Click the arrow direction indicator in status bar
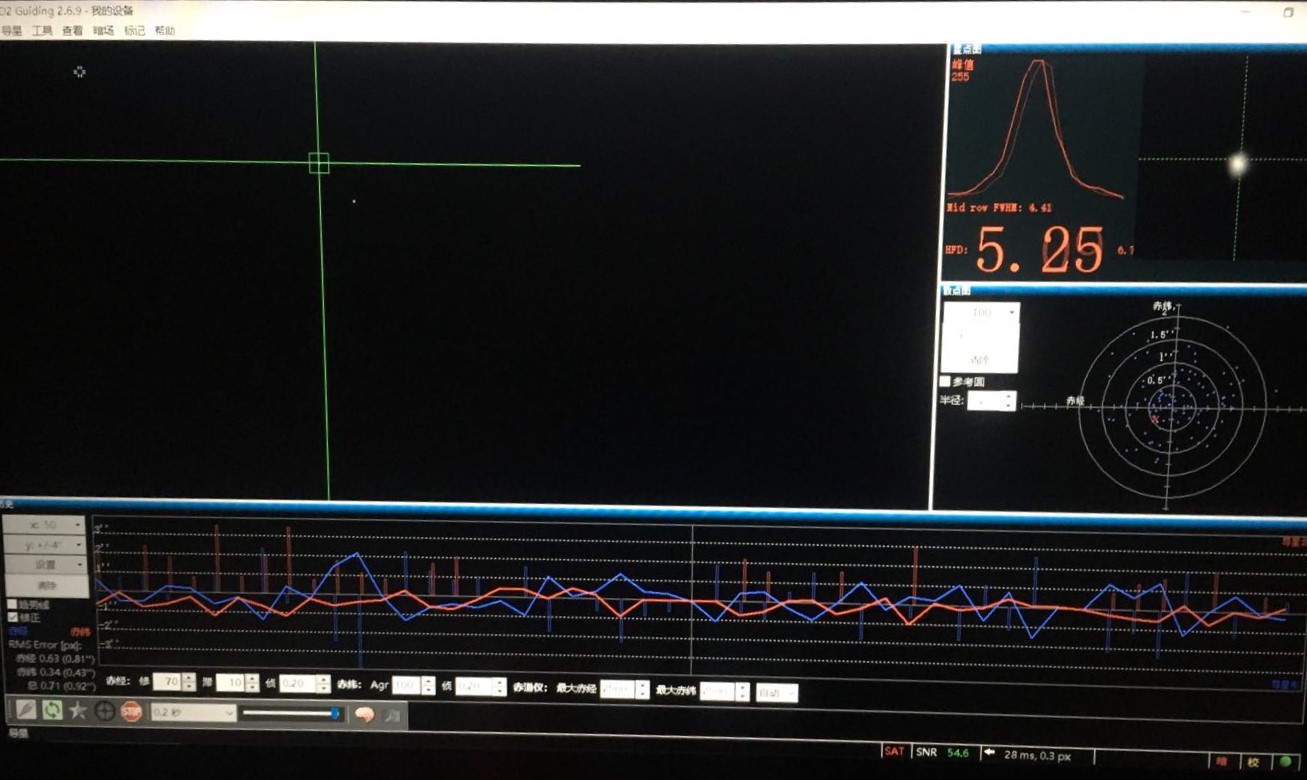The width and height of the screenshot is (1307, 780). (989, 752)
